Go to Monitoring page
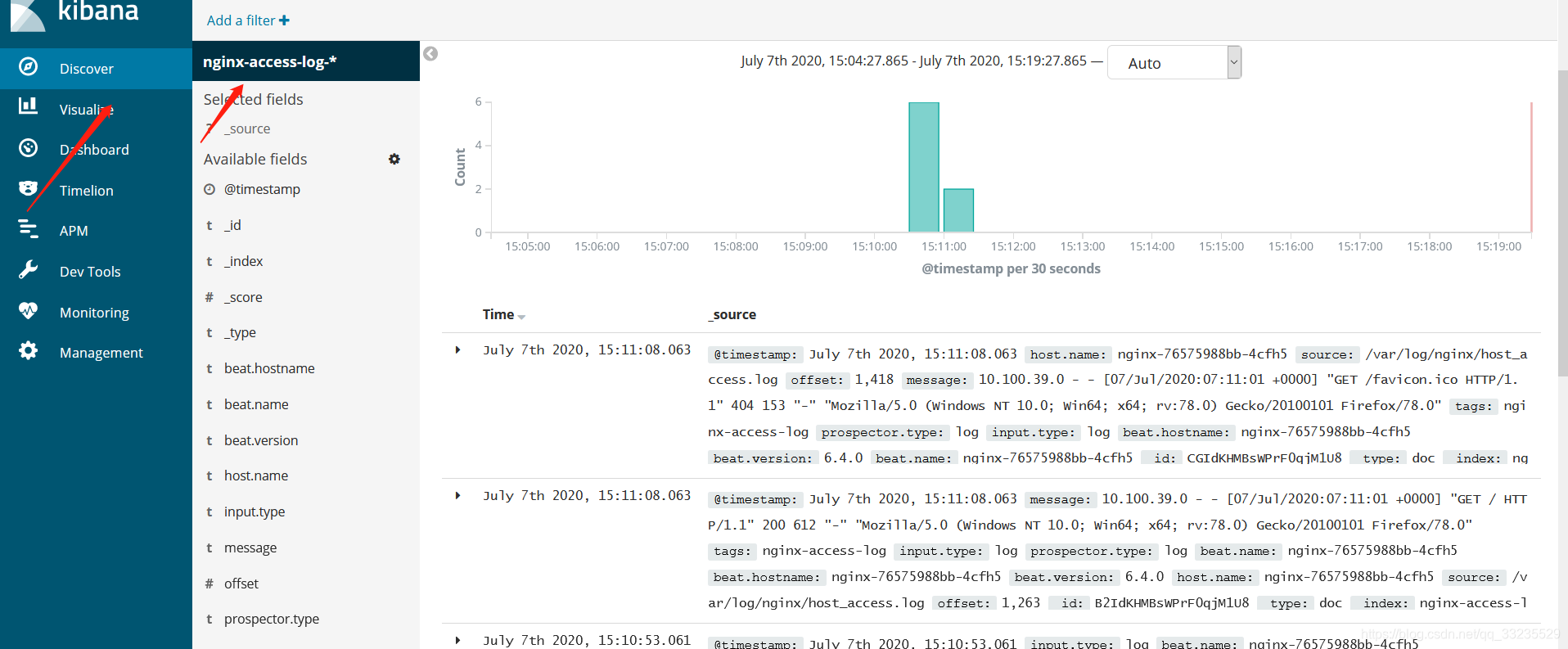 (96, 313)
